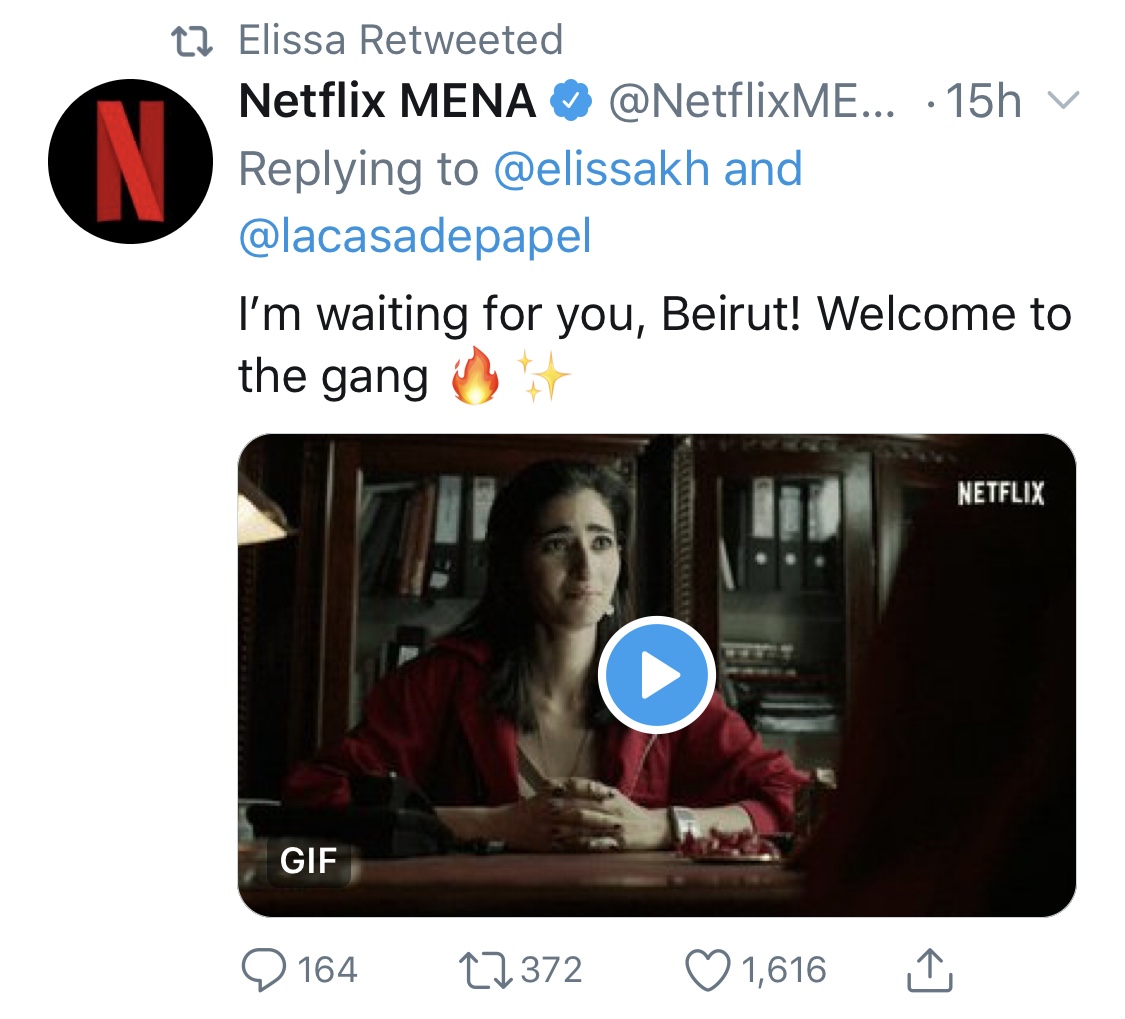The width and height of the screenshot is (1125, 1019).
Task: Click the 15h timestamp
Action: [983, 102]
